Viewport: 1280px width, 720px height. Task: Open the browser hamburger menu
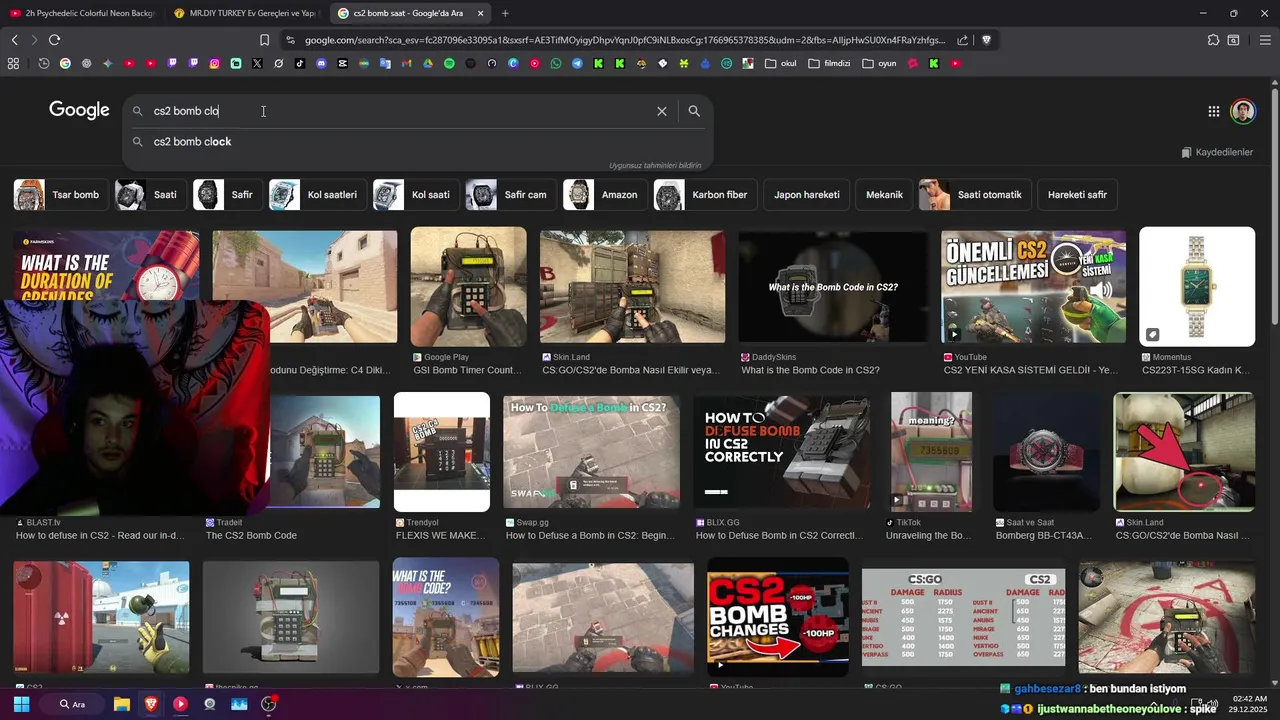pyautogui.click(x=1265, y=40)
